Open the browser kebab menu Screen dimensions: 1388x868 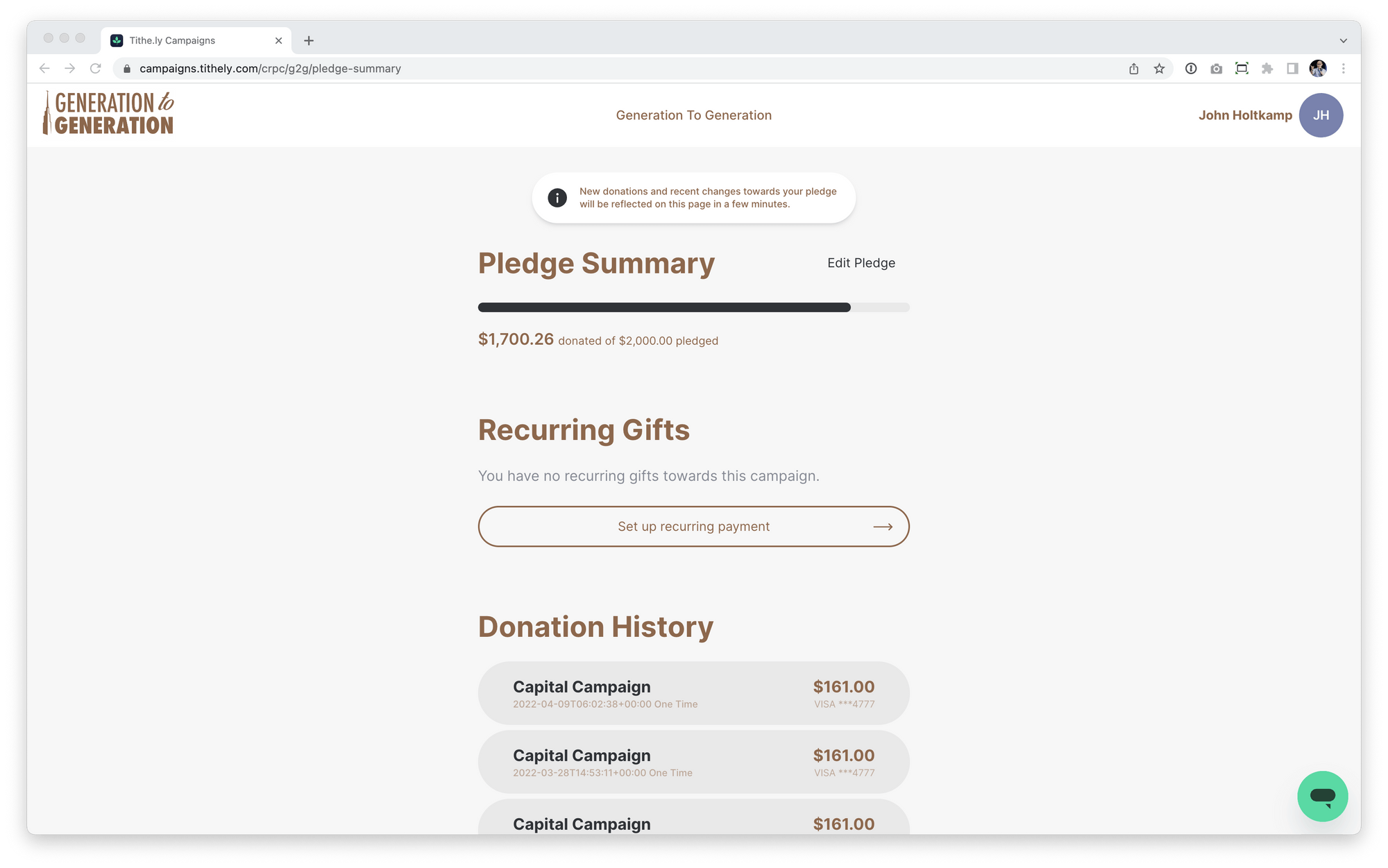click(x=1344, y=68)
